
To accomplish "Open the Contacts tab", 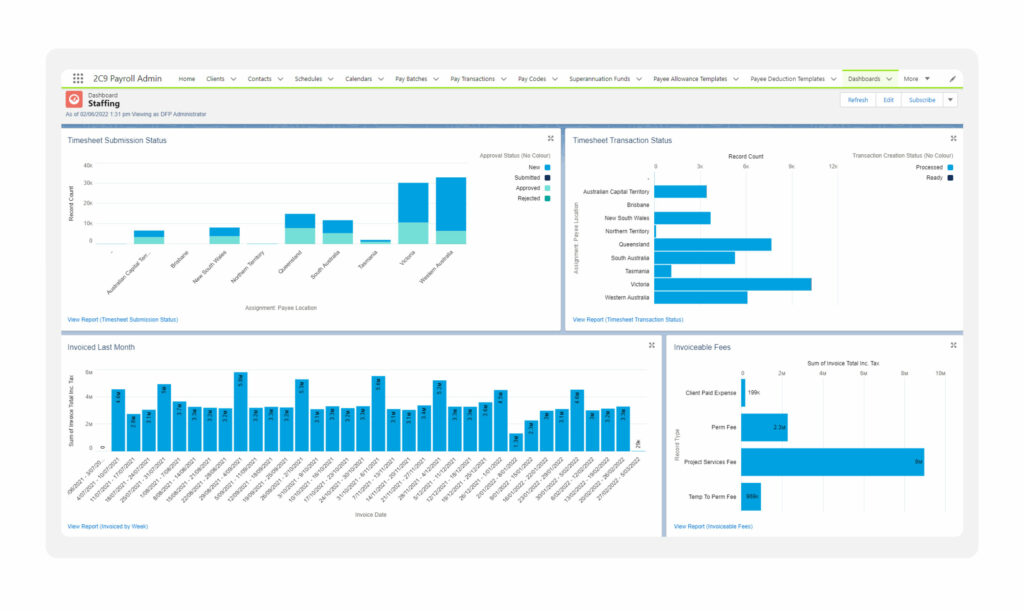I will (259, 79).
